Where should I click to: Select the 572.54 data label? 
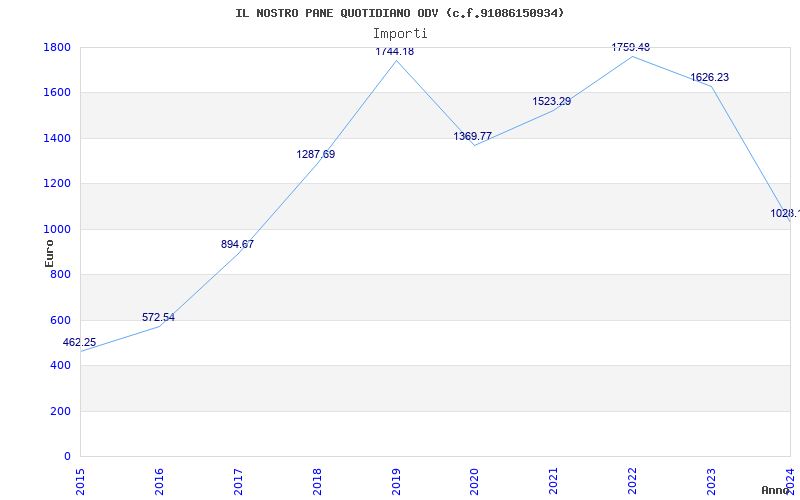coord(158,317)
